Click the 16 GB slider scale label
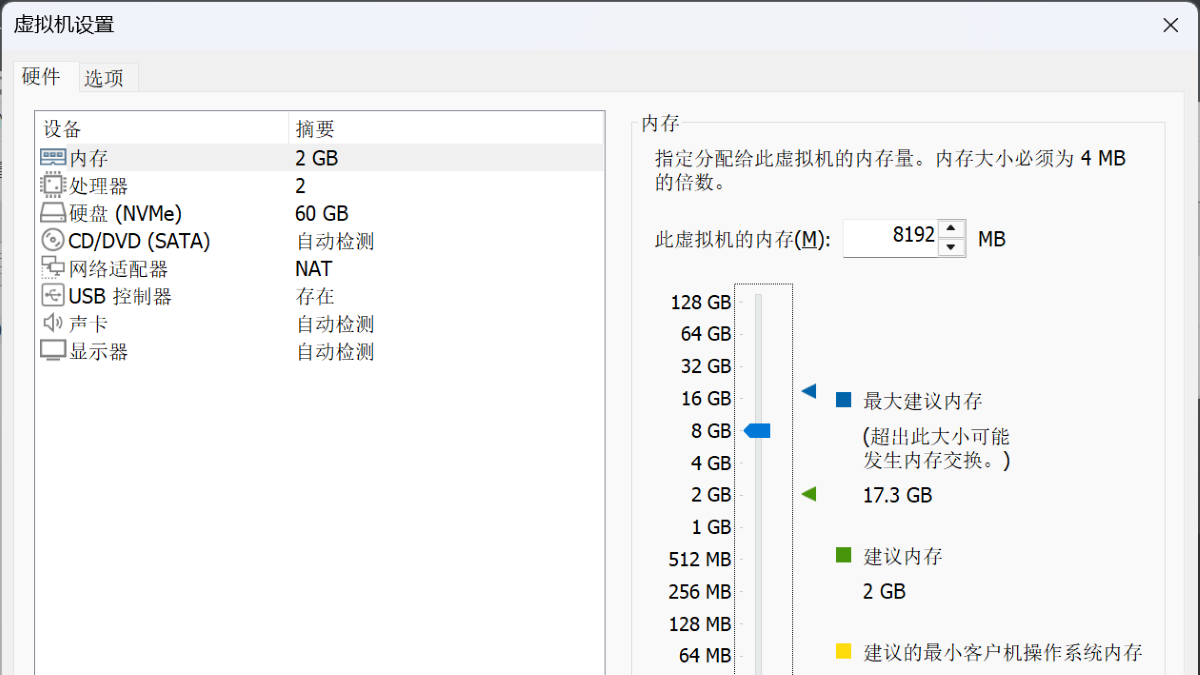Screen dimensions: 1200x675 coord(706,398)
